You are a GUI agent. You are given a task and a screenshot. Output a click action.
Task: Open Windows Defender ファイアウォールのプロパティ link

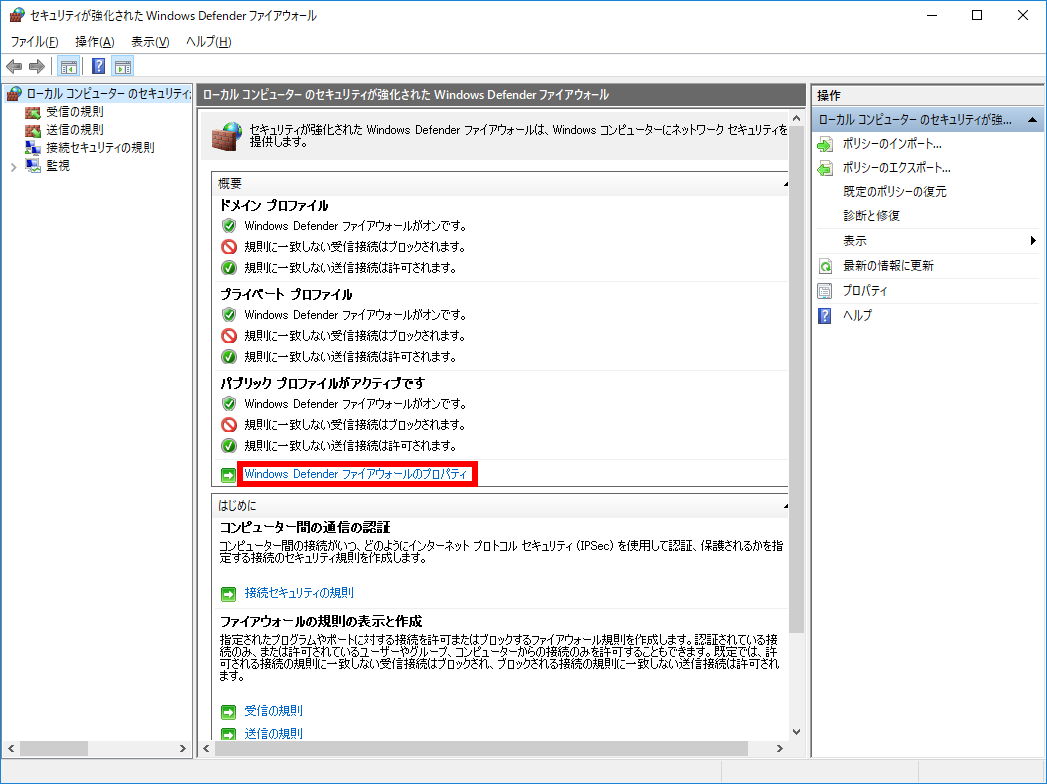(356, 474)
